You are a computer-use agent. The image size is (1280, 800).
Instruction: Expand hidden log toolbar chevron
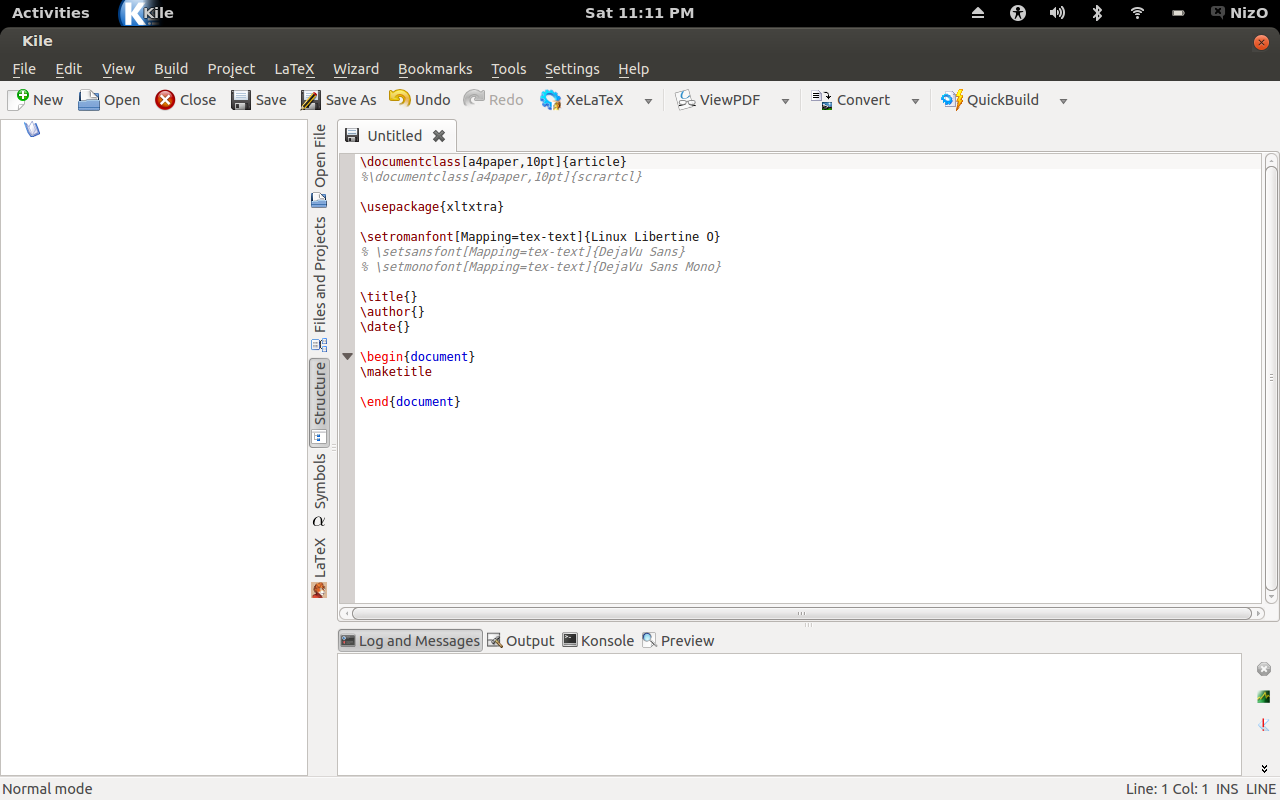coord(1264,768)
